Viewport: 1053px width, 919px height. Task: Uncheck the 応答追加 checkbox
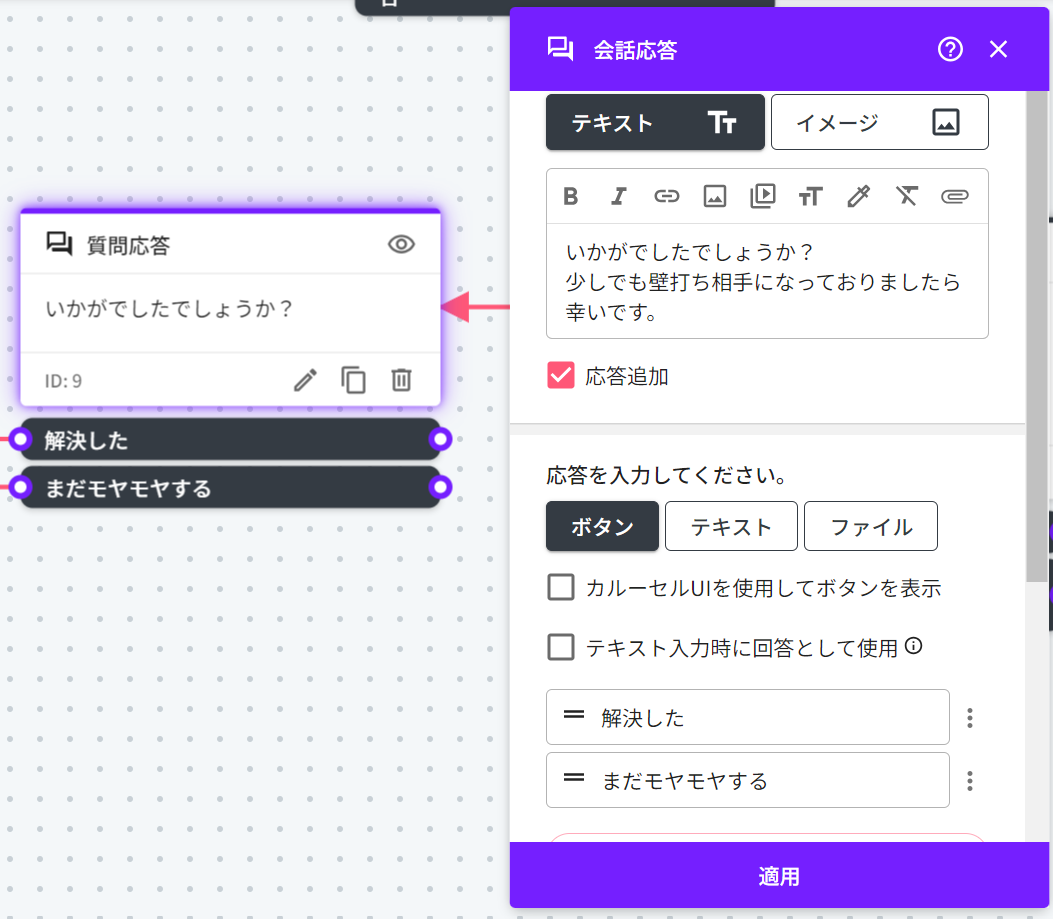click(x=561, y=376)
